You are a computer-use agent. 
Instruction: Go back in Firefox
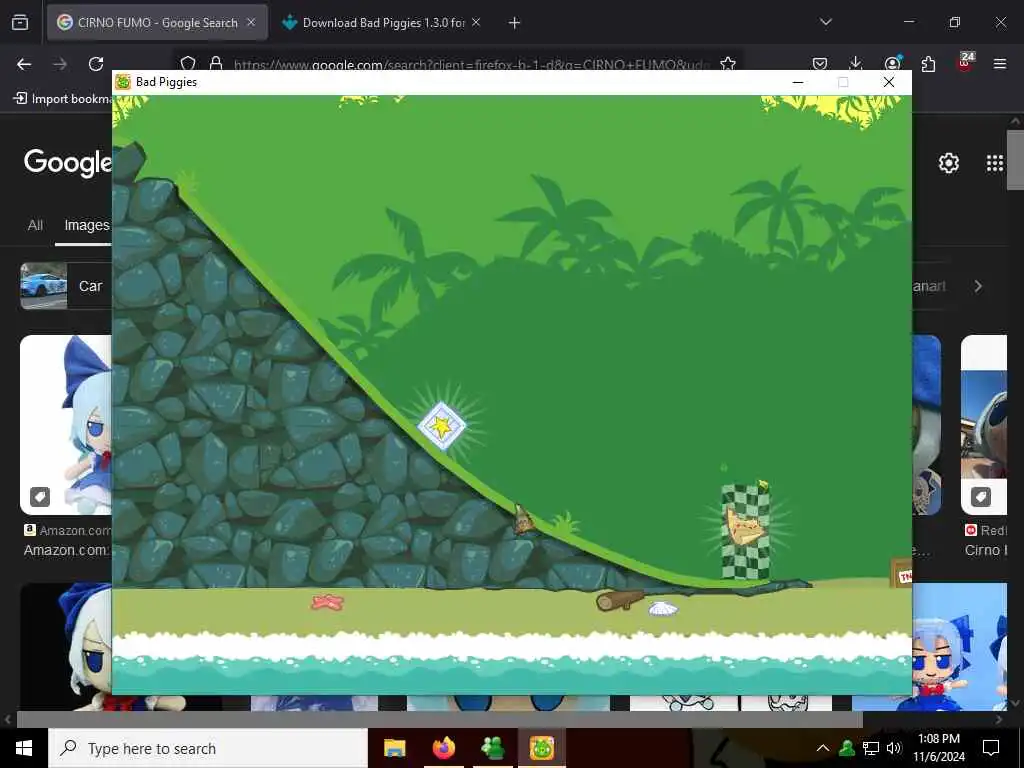24,64
